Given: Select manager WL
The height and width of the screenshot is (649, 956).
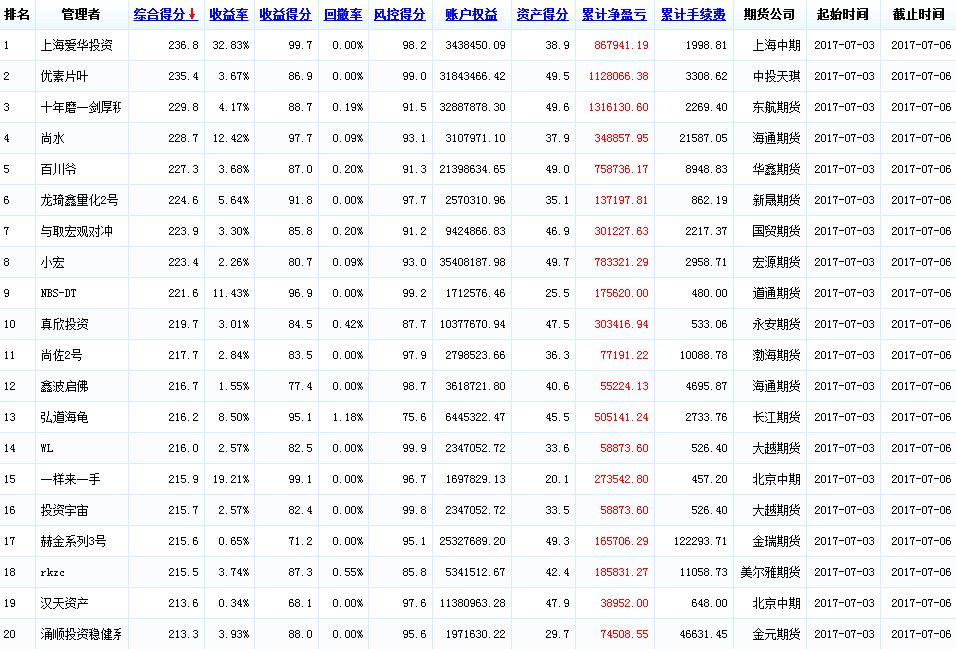Looking at the screenshot, I should coord(47,448).
